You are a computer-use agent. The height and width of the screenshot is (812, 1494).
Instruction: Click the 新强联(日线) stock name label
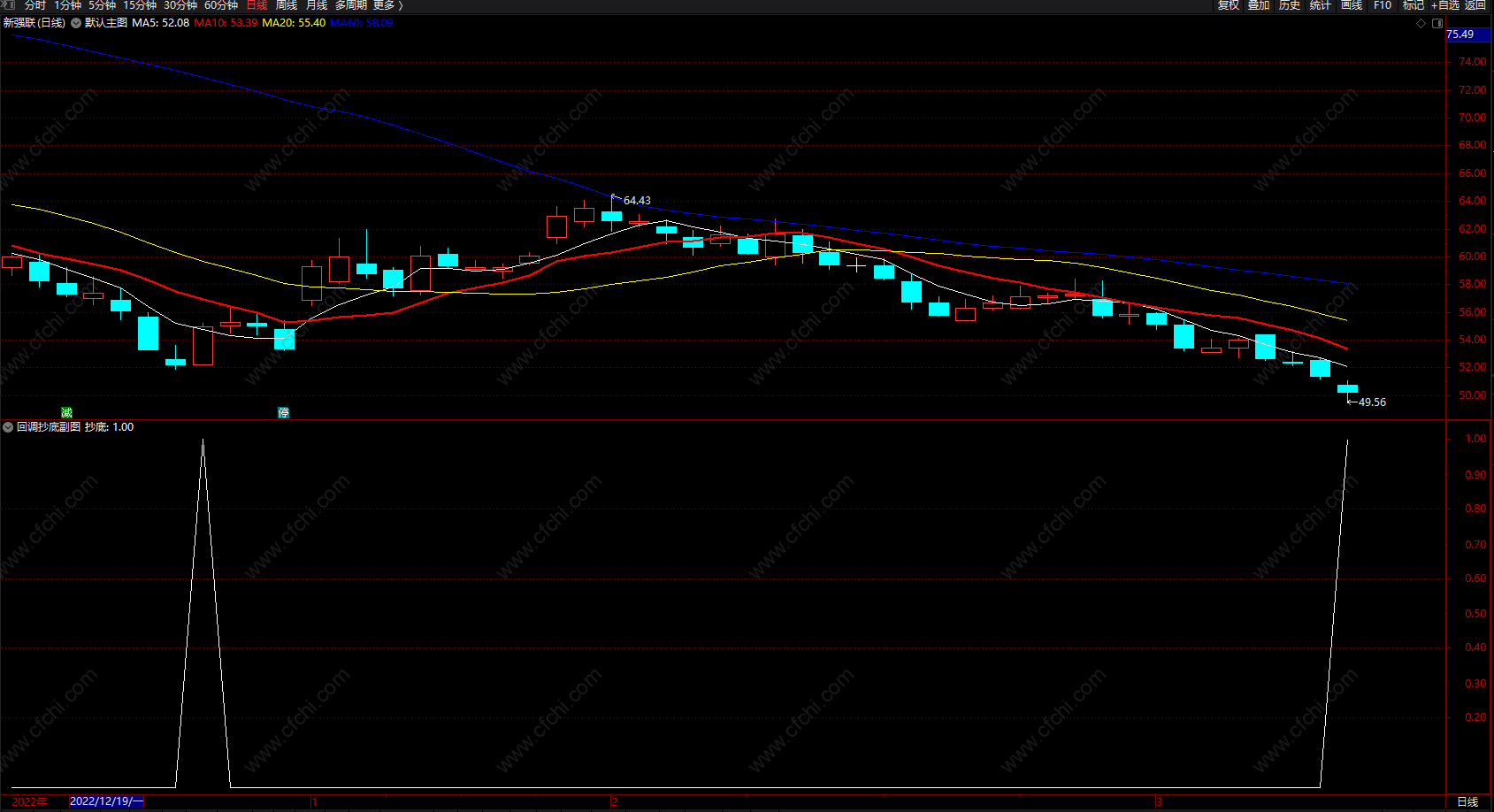34,23
